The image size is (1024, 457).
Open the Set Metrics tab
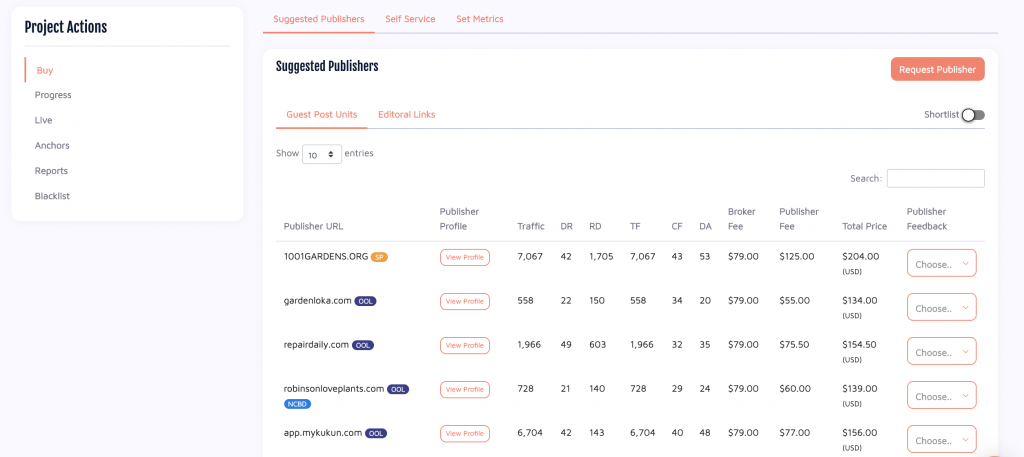point(479,19)
